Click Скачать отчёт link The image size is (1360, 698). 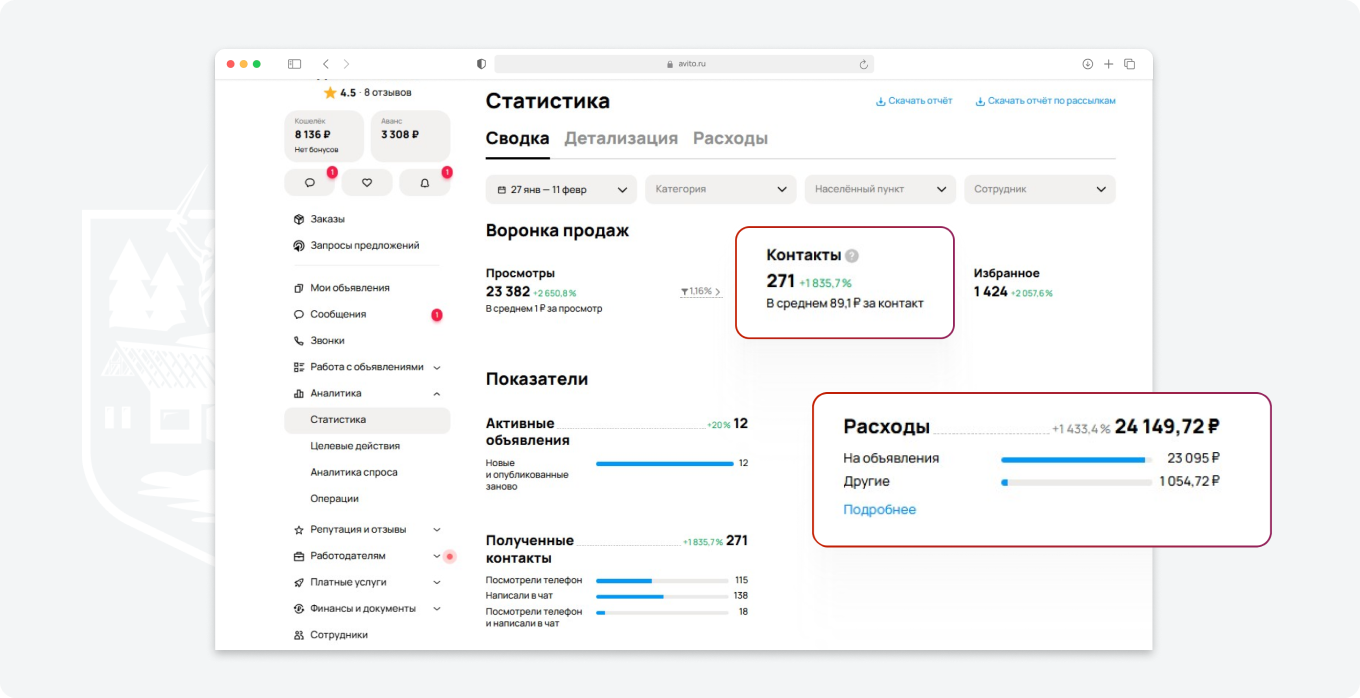click(x=914, y=101)
